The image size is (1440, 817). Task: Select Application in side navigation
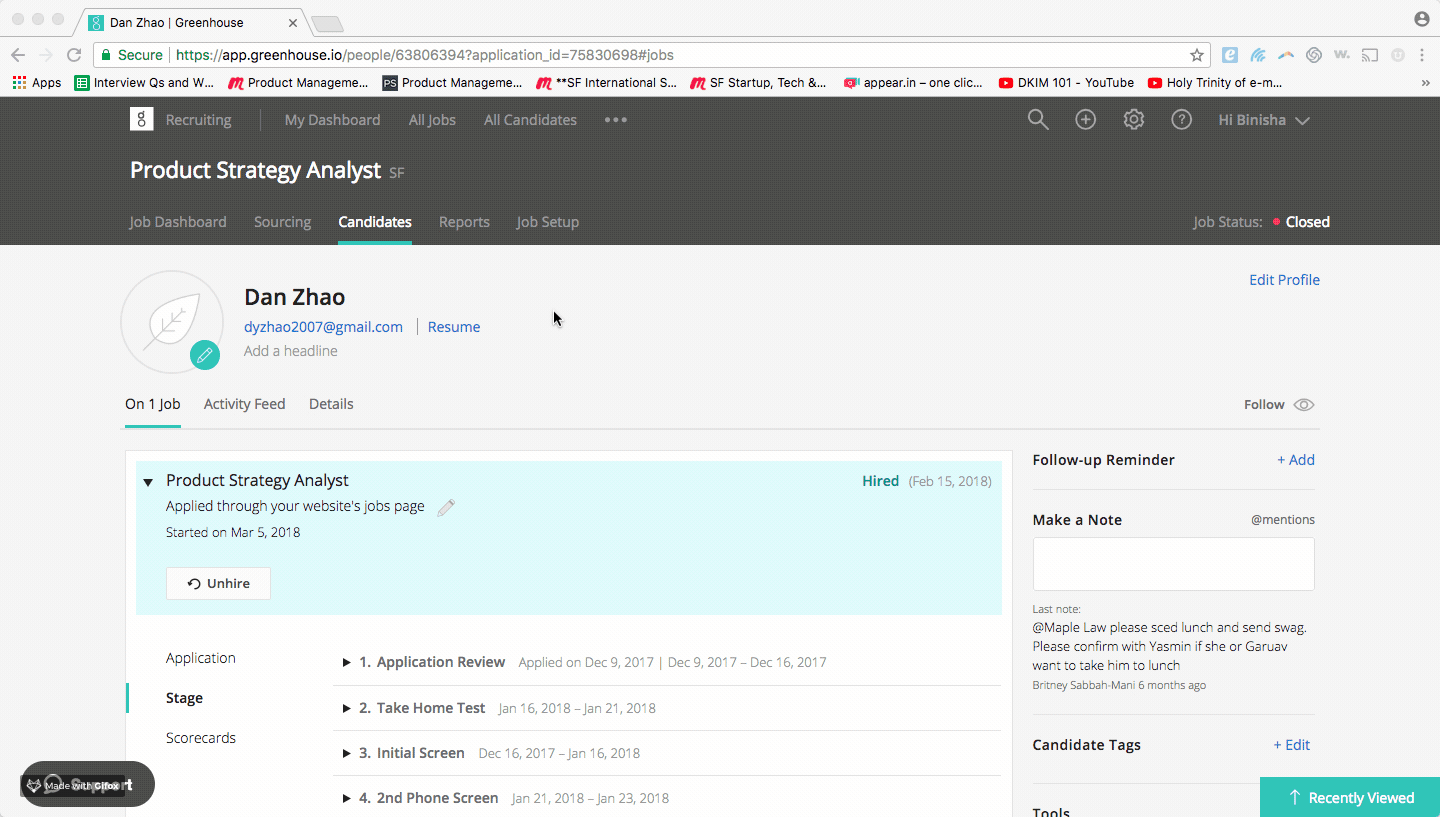[200, 658]
